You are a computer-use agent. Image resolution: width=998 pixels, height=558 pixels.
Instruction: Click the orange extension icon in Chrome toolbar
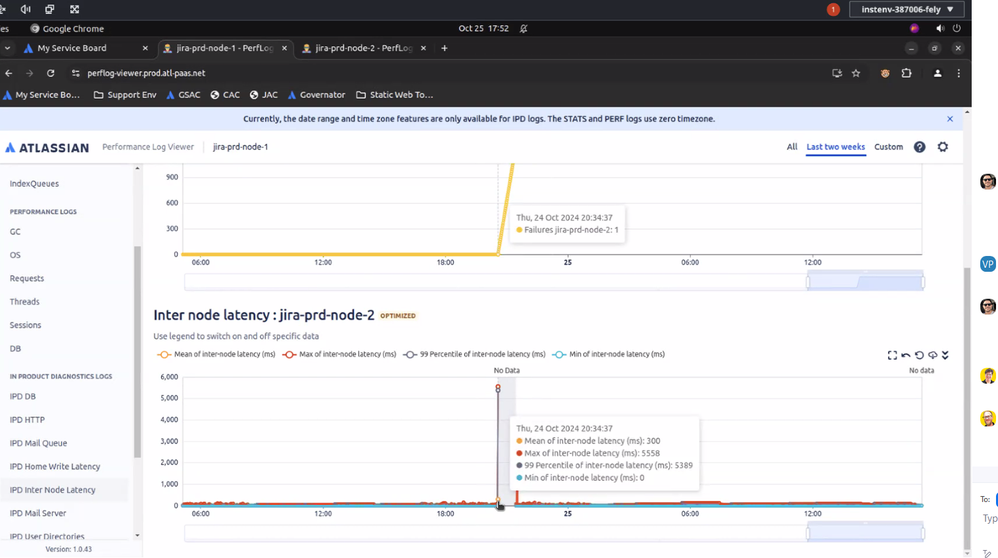click(x=885, y=73)
